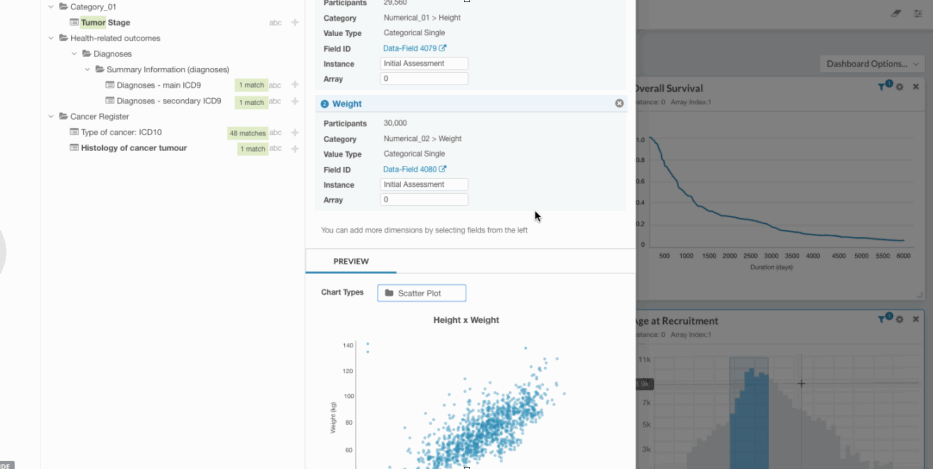The width and height of the screenshot is (933, 469).
Task: Click the table icon beside Type of cancer: ICD10
Action: tap(74, 132)
